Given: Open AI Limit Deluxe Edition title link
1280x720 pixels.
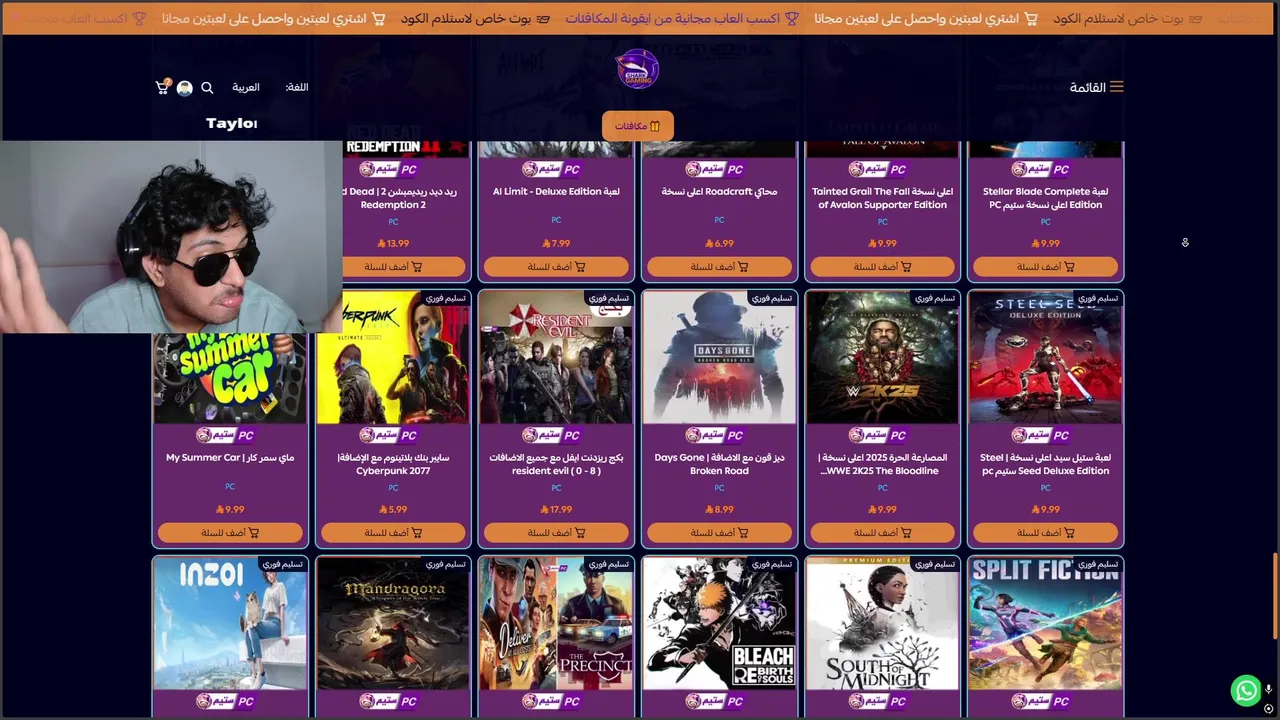Looking at the screenshot, I should [556, 192].
